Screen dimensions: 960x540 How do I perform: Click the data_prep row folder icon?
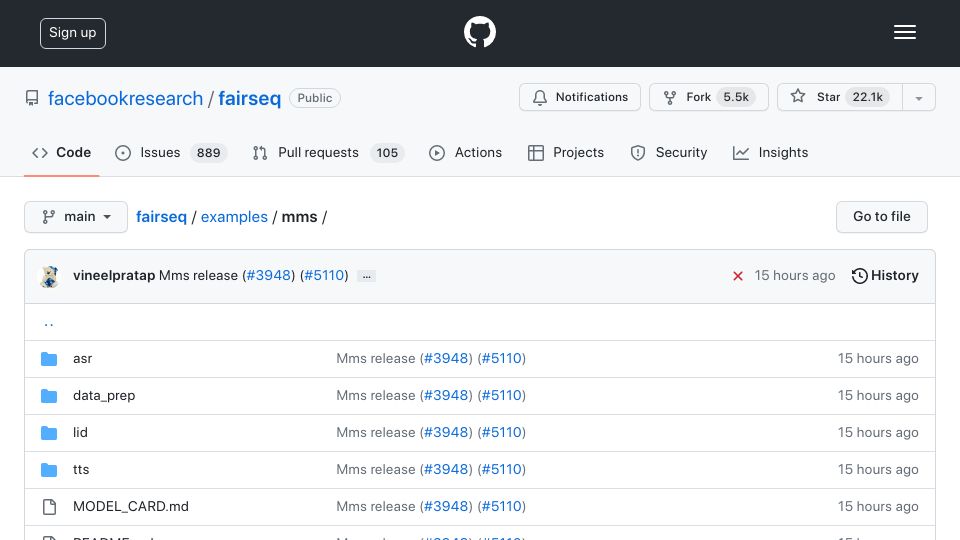[x=49, y=396]
